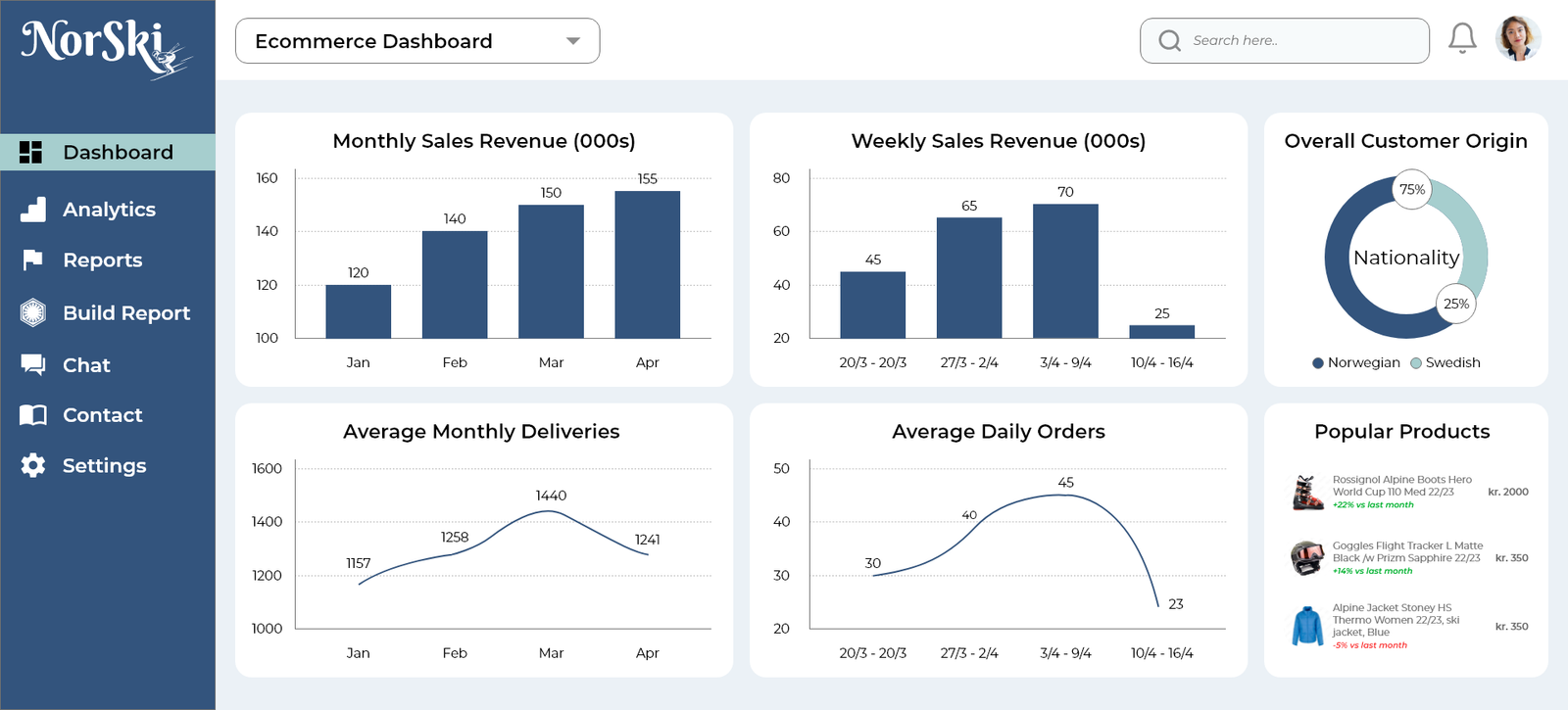Select the Jan bar showing 120
The image size is (1568, 710).
359,311
